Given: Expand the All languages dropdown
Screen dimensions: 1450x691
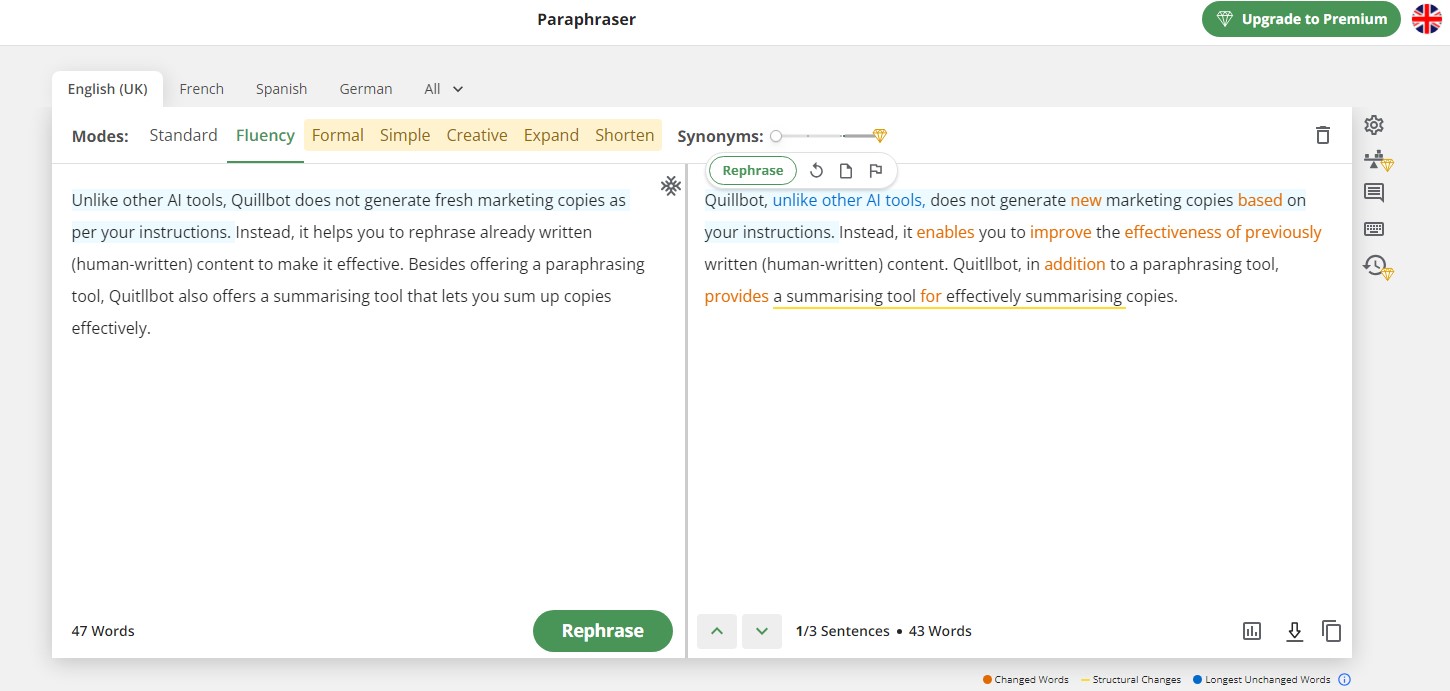Looking at the screenshot, I should (444, 89).
